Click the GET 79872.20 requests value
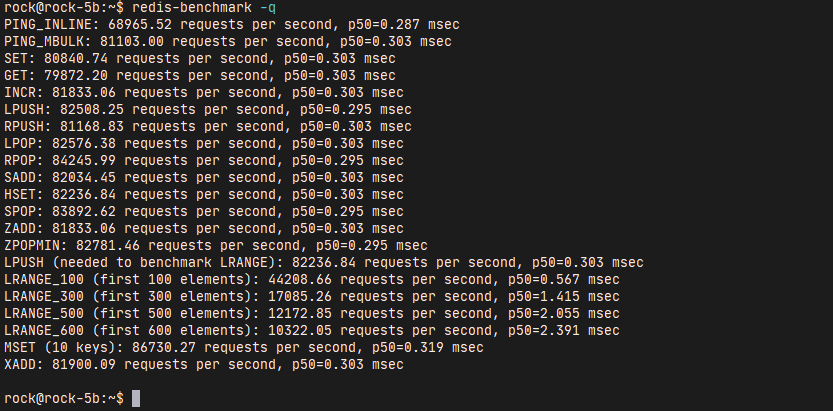The width and height of the screenshot is (833, 411). tap(76, 75)
